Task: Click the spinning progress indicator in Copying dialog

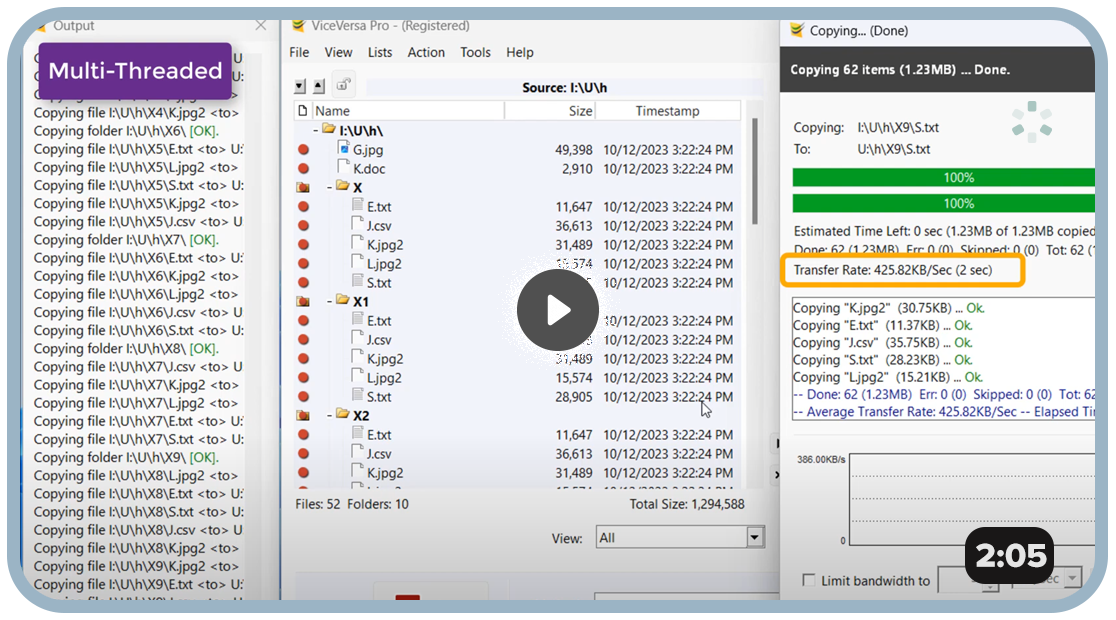Action: (1032, 122)
